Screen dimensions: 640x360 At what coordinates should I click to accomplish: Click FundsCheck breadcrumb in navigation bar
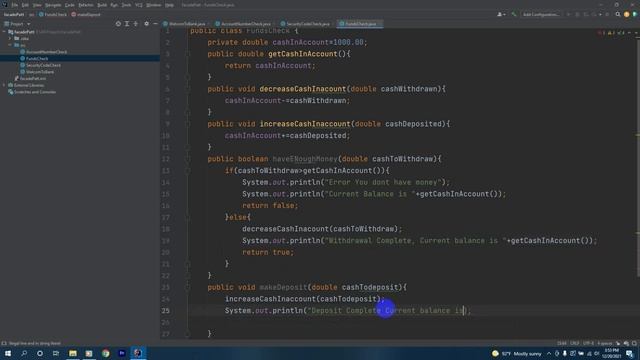pyautogui.click(x=53, y=14)
